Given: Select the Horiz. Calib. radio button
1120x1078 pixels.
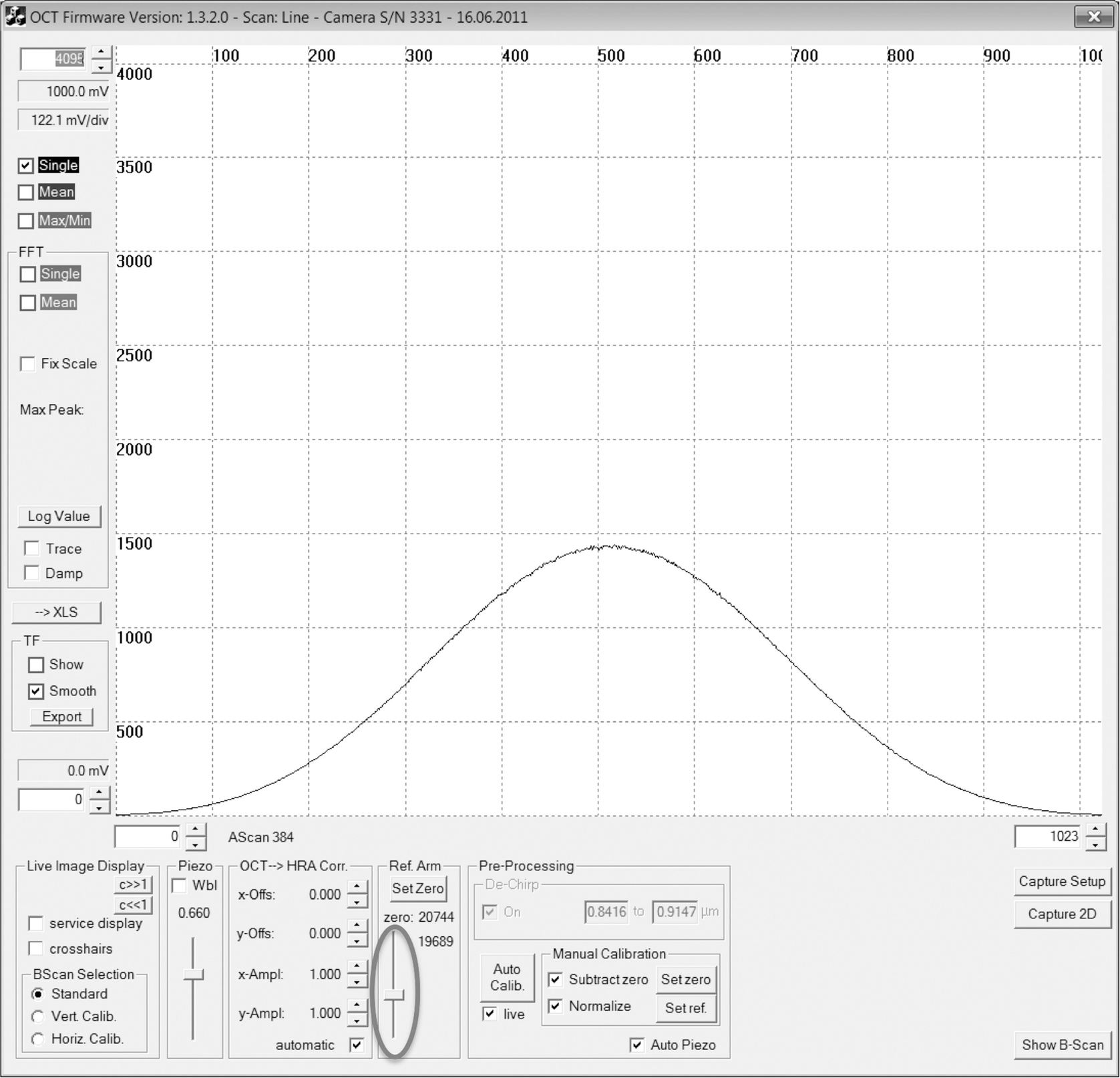Looking at the screenshot, I should [38, 1039].
